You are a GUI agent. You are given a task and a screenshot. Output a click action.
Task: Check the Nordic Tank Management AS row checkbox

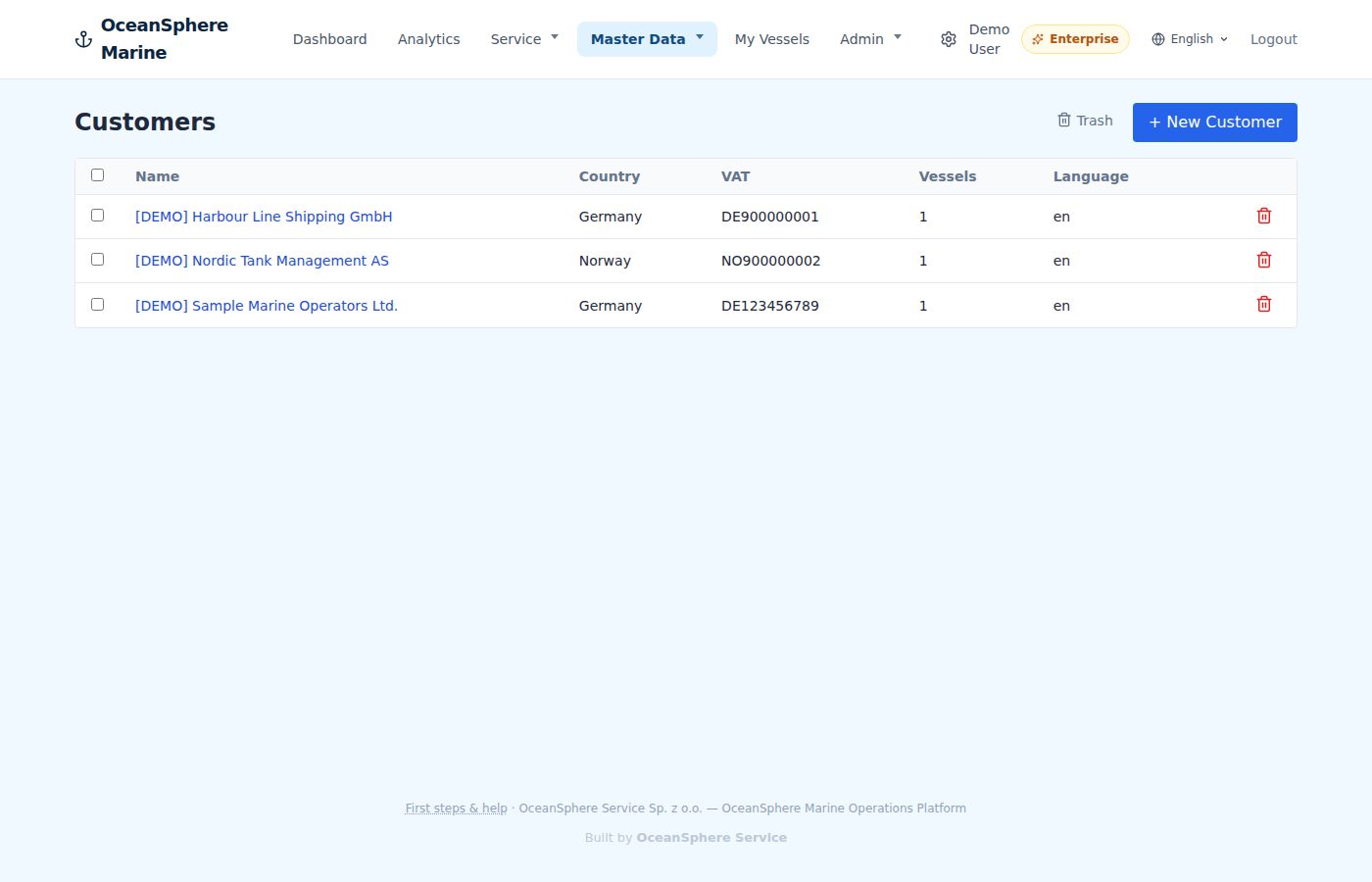[x=97, y=259]
